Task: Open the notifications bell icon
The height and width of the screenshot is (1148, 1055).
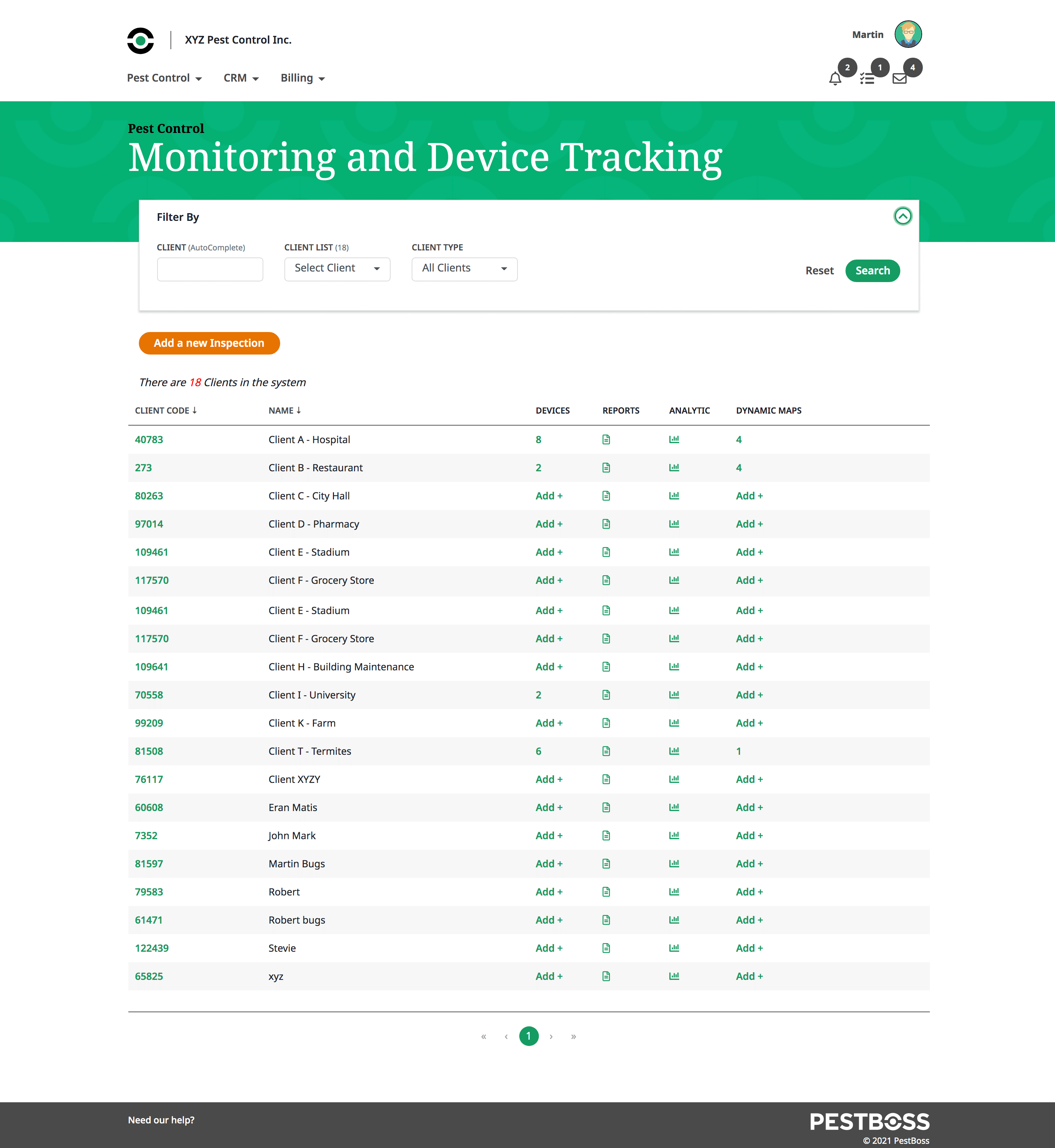Action: (835, 79)
